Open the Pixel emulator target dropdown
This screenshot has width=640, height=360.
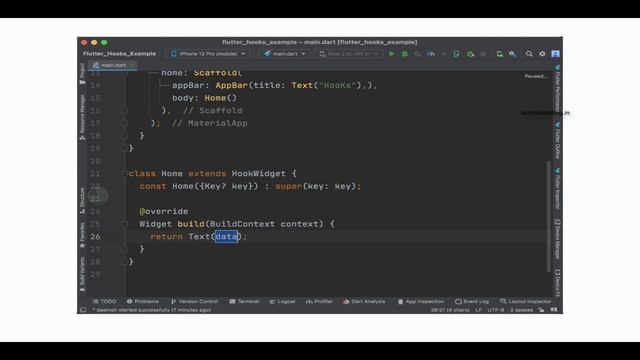349,54
